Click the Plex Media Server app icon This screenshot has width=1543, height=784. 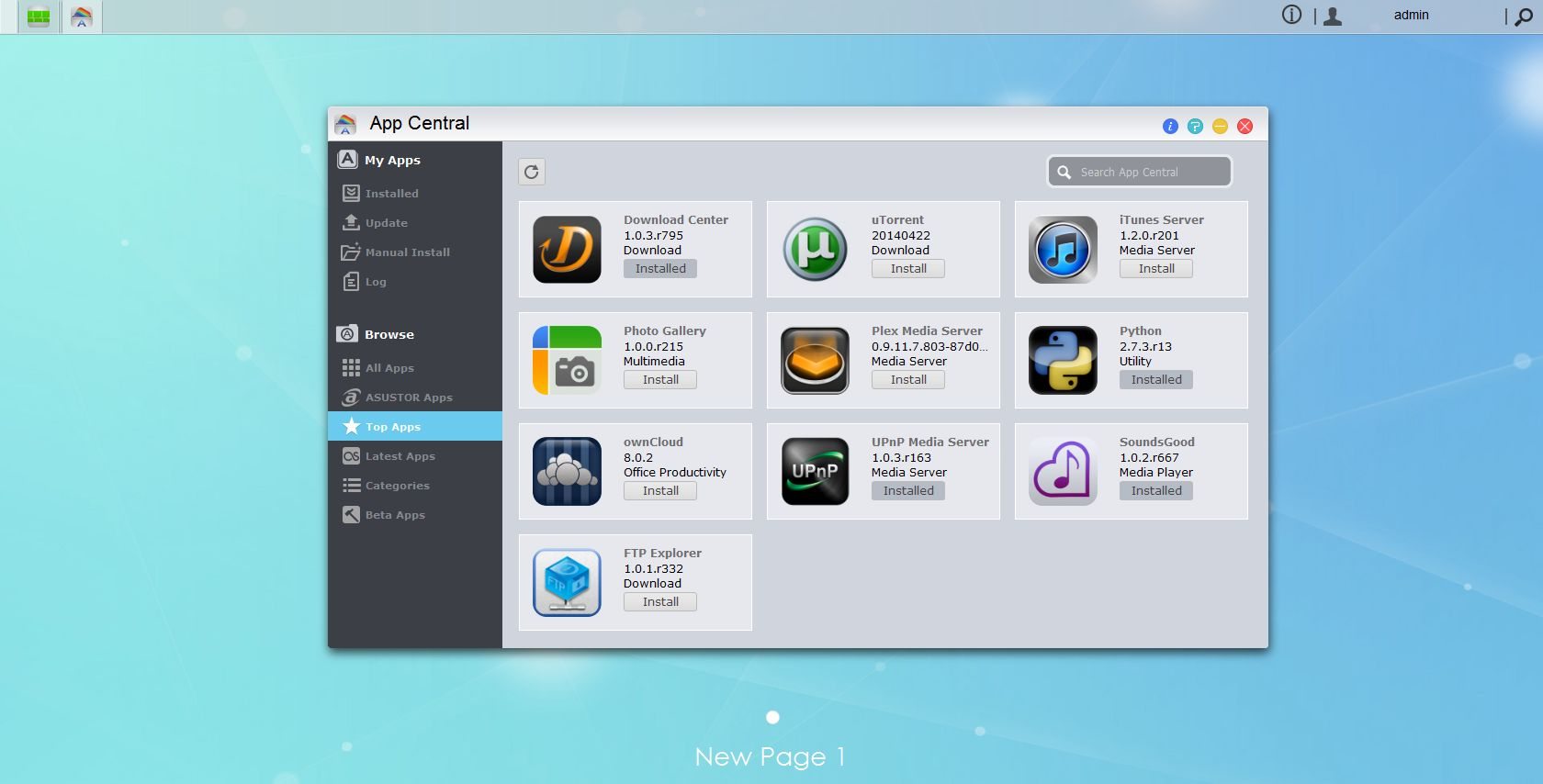[815, 361]
